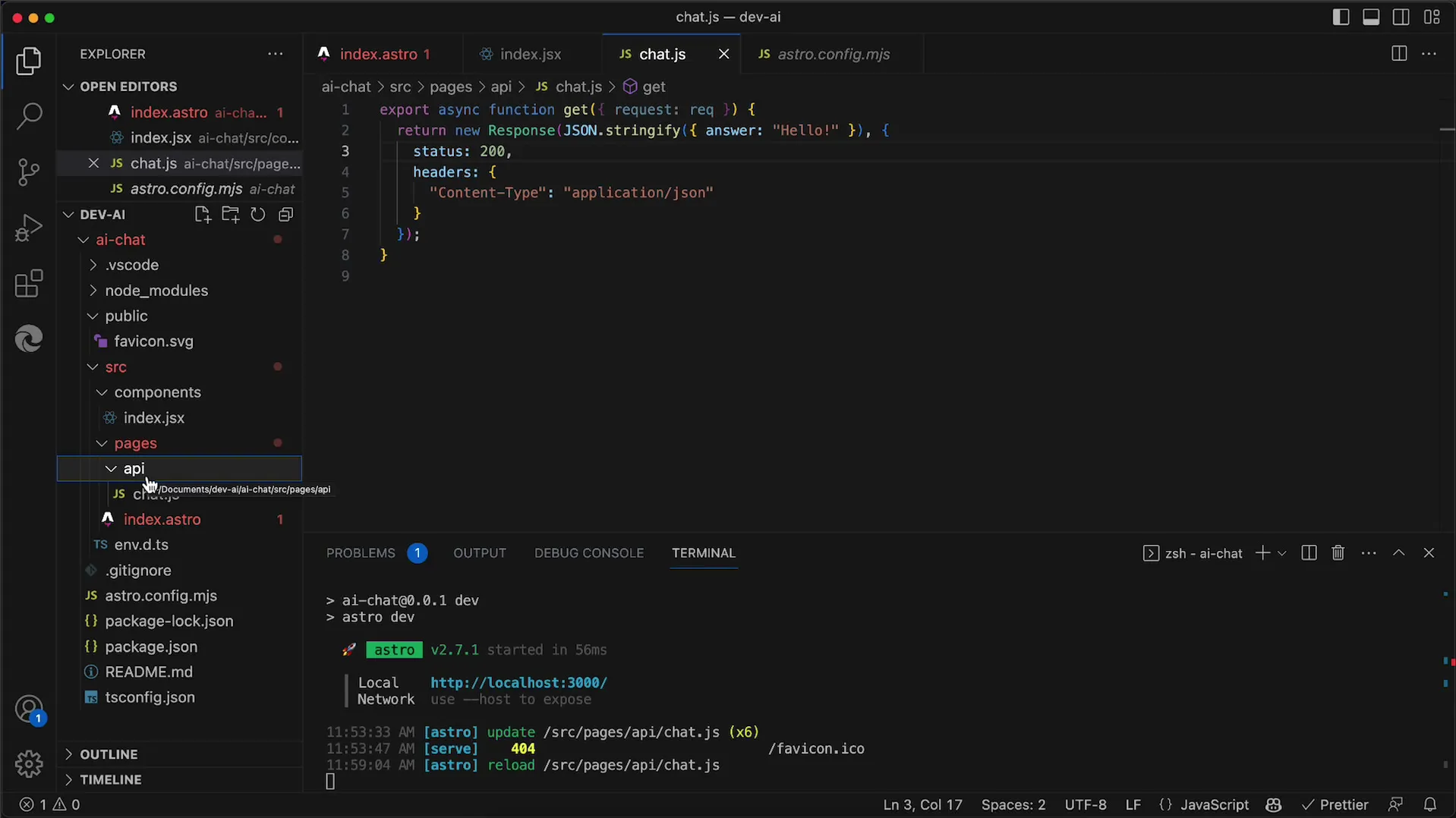Kill the terminal with trash icon
This screenshot has width=1456, height=818.
click(x=1338, y=553)
